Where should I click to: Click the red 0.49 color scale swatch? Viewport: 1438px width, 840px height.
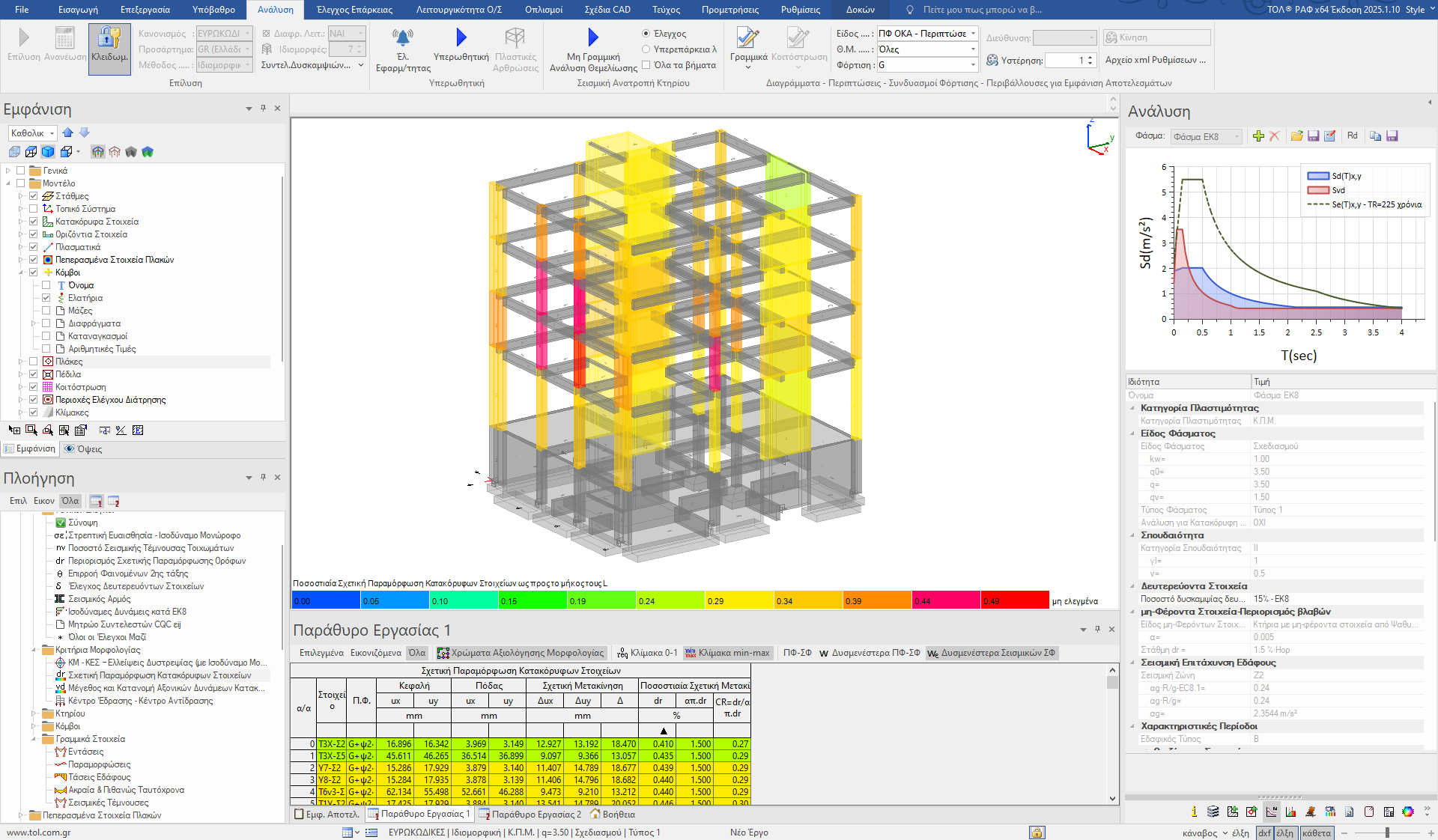(x=1014, y=600)
